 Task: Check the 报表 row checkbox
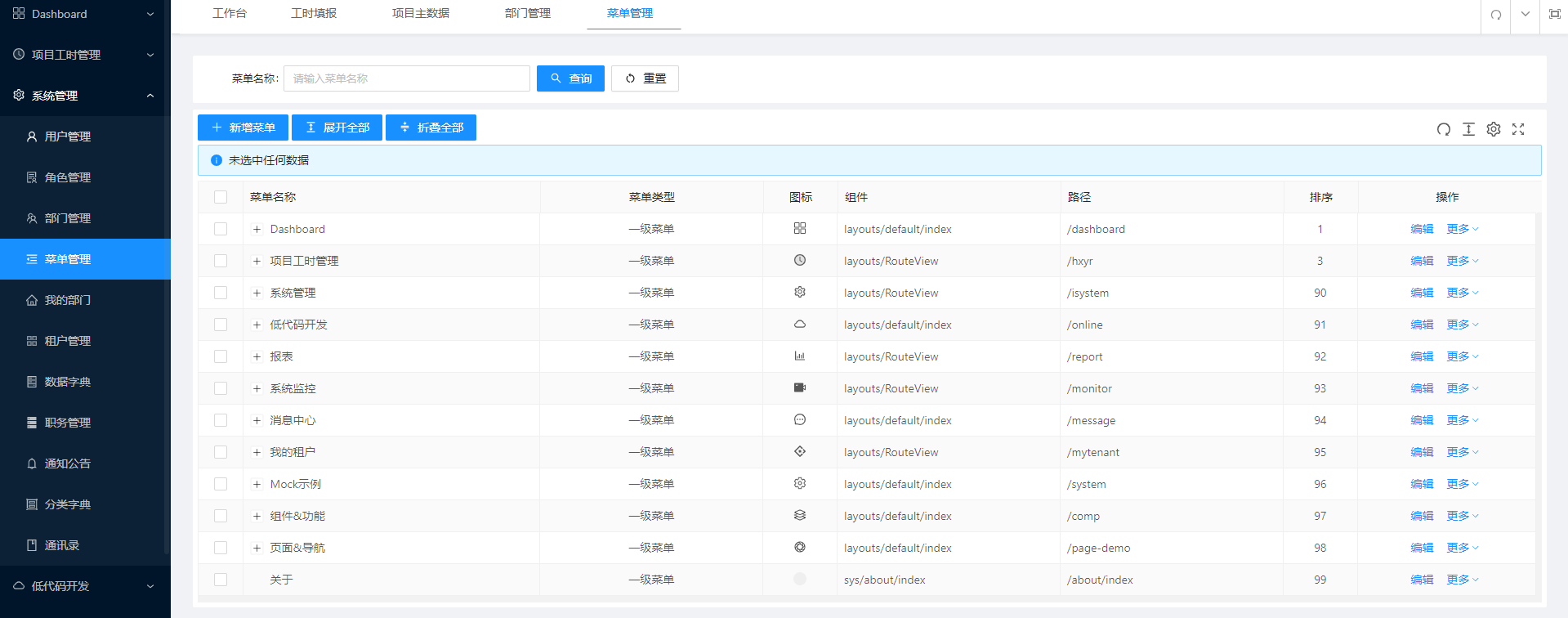(221, 356)
